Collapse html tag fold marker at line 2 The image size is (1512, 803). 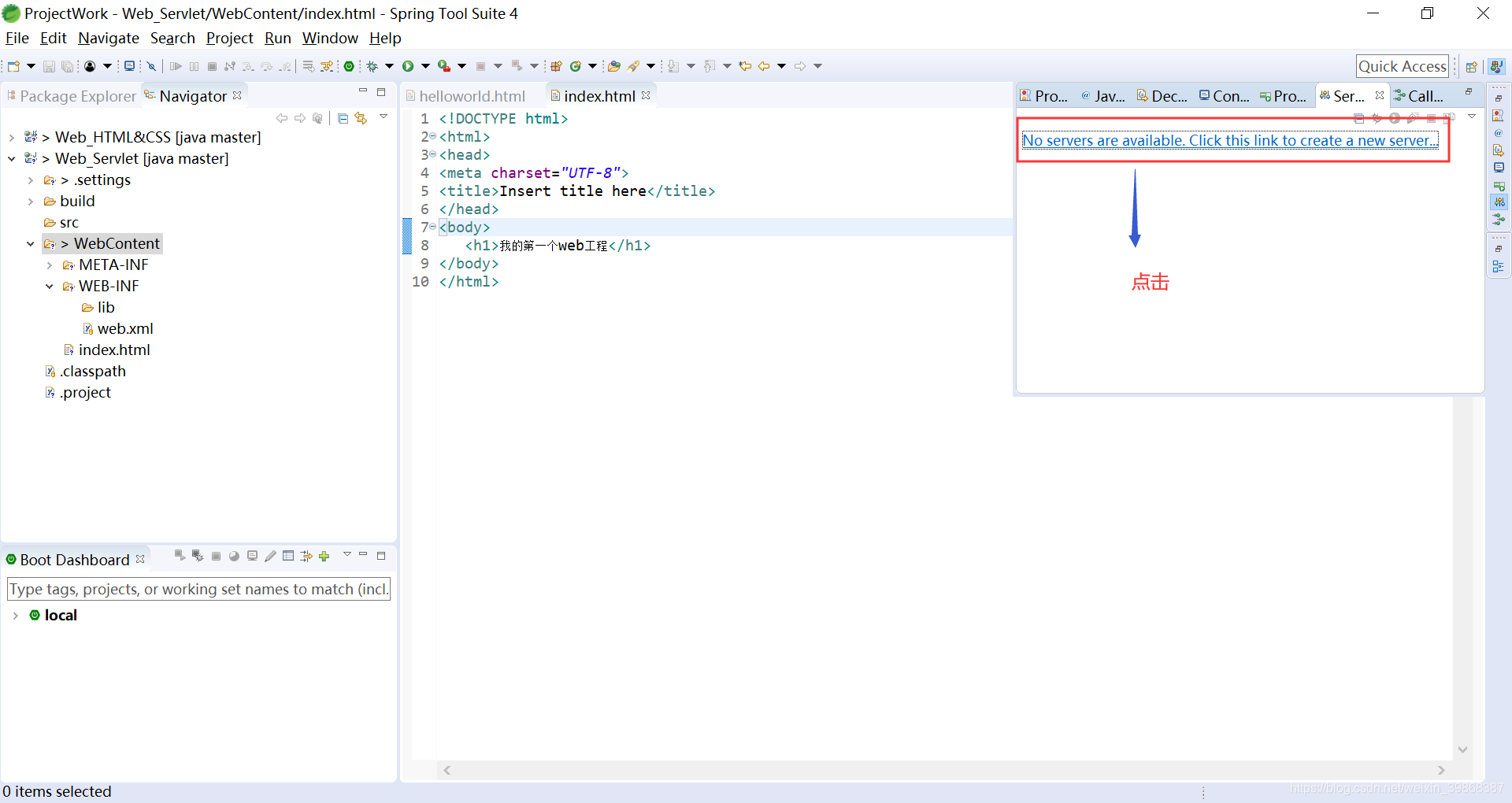point(432,136)
